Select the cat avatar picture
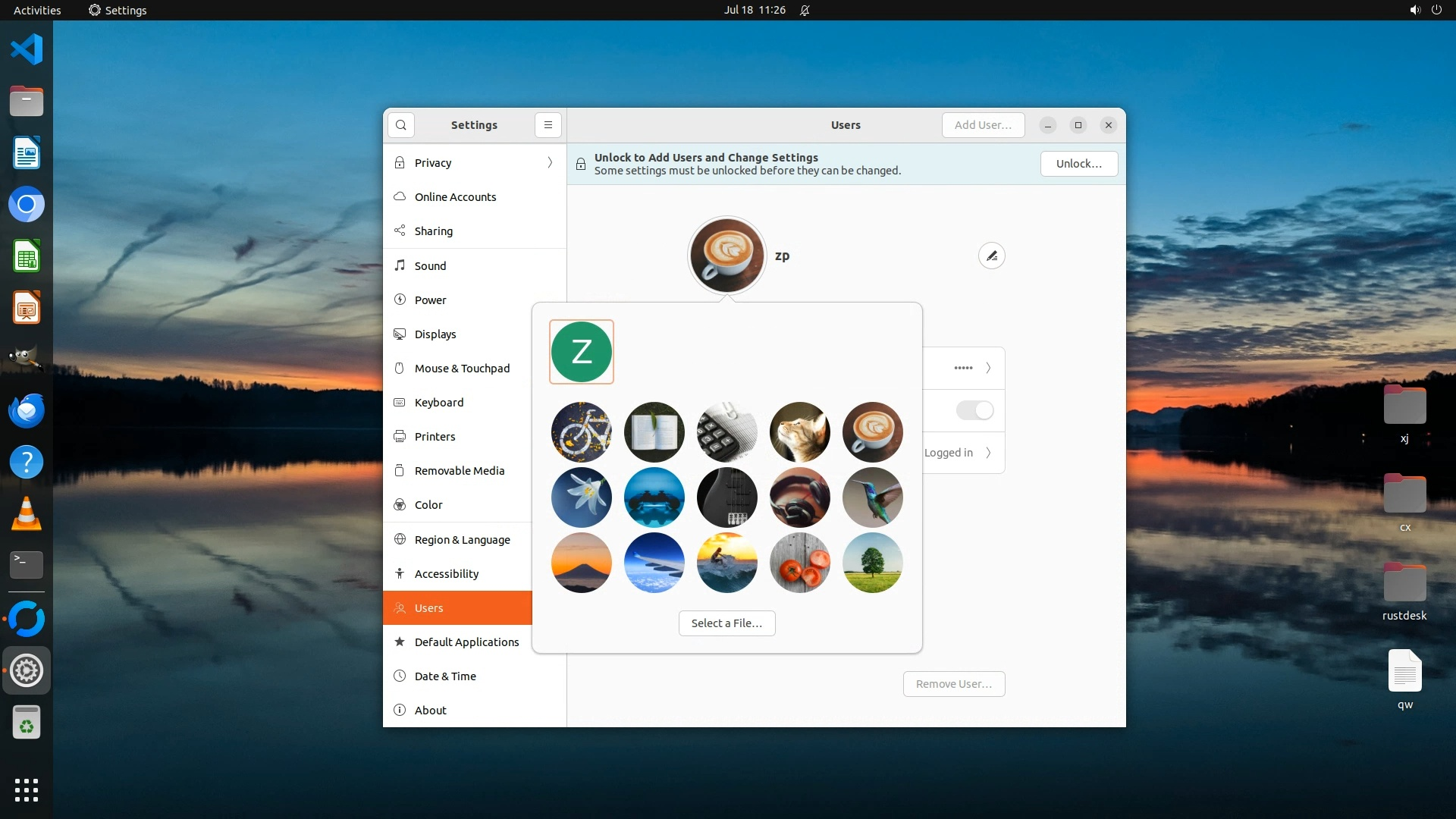Viewport: 1456px width, 819px height. click(x=799, y=432)
